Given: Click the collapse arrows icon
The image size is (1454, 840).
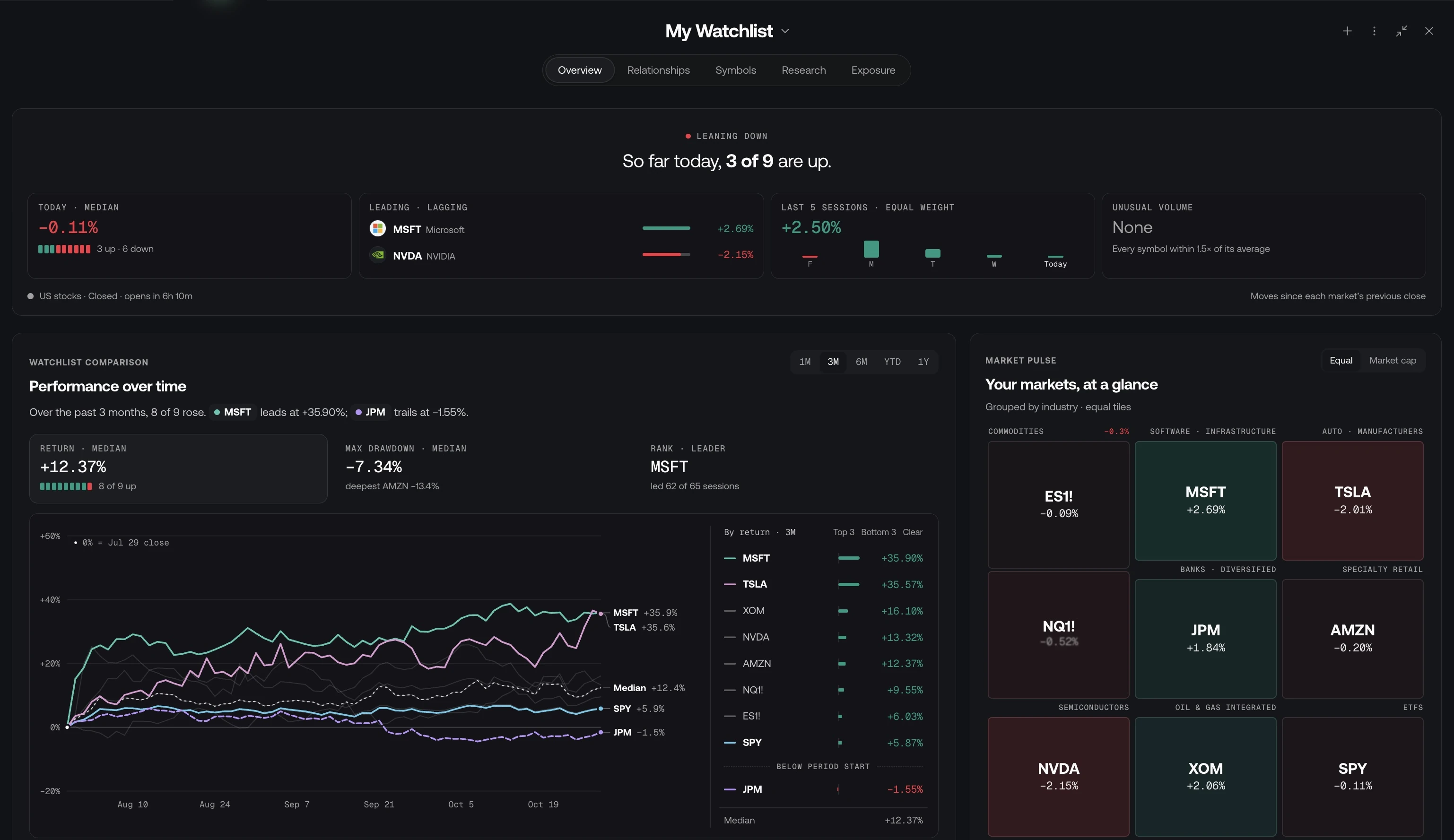Looking at the screenshot, I should [x=1402, y=31].
